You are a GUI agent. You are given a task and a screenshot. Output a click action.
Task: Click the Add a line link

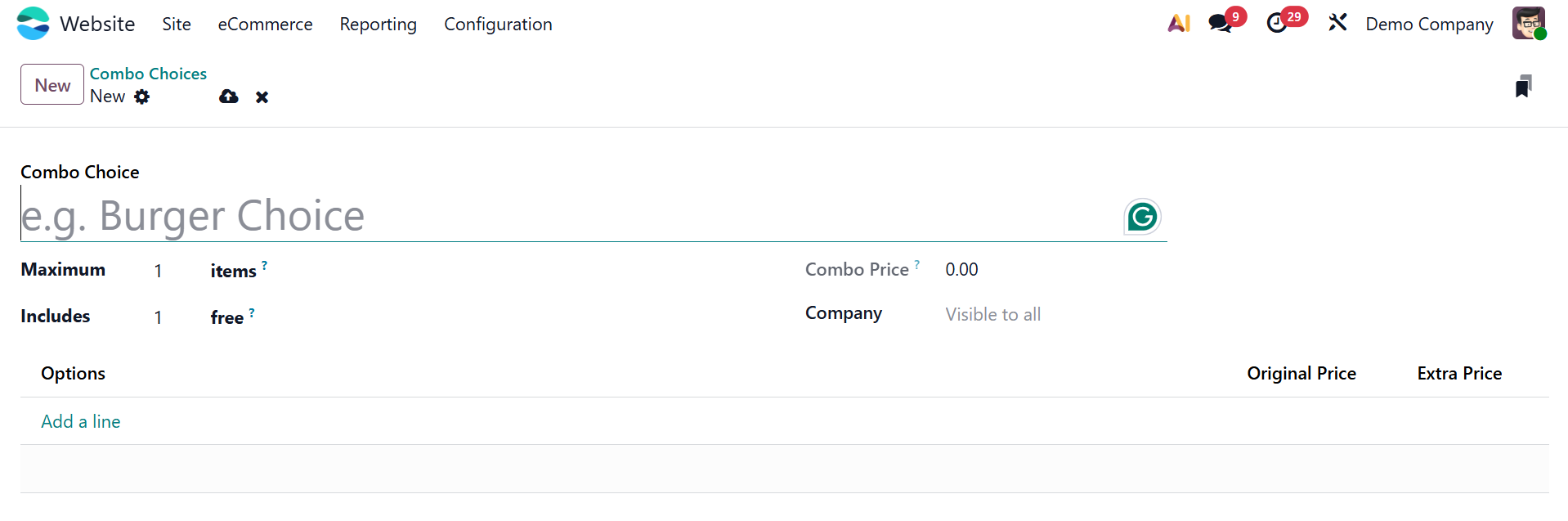(81, 422)
